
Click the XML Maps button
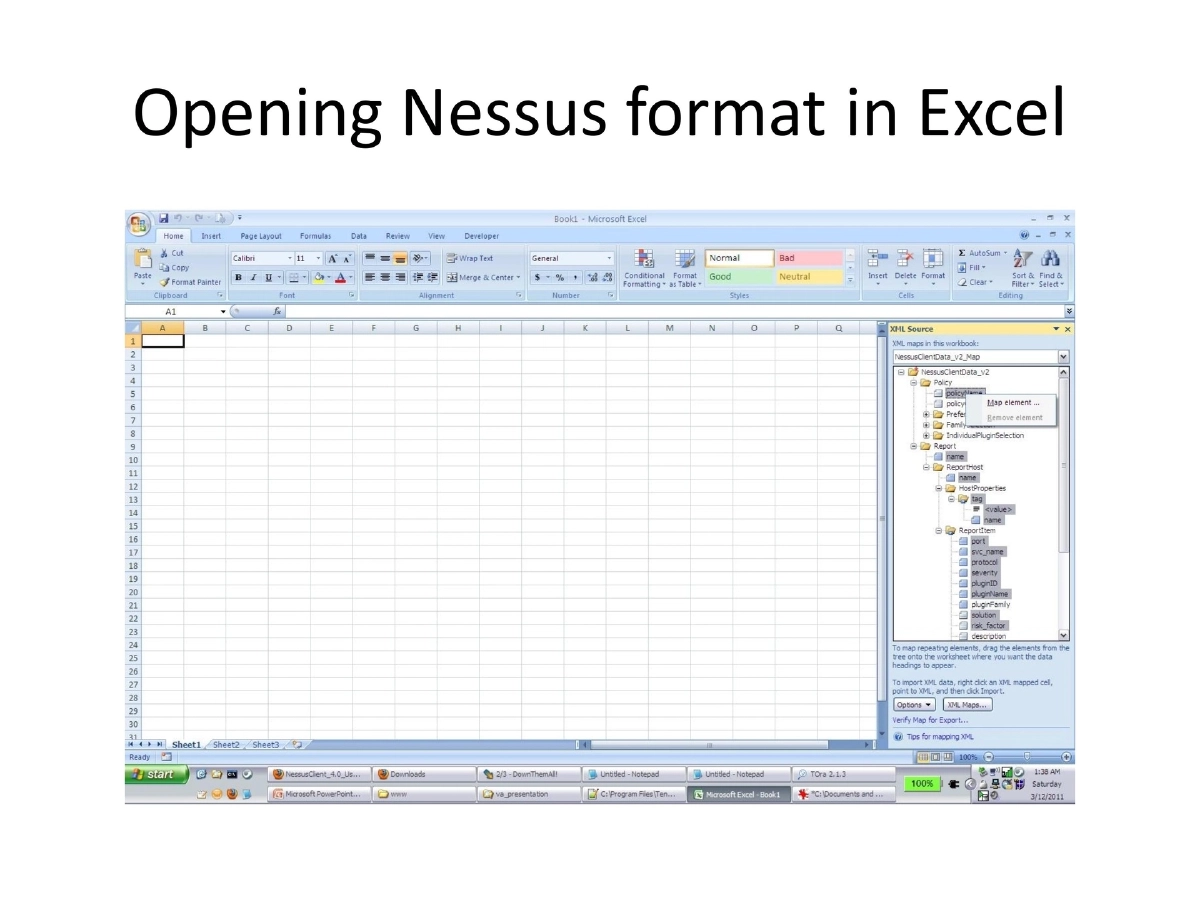point(967,705)
